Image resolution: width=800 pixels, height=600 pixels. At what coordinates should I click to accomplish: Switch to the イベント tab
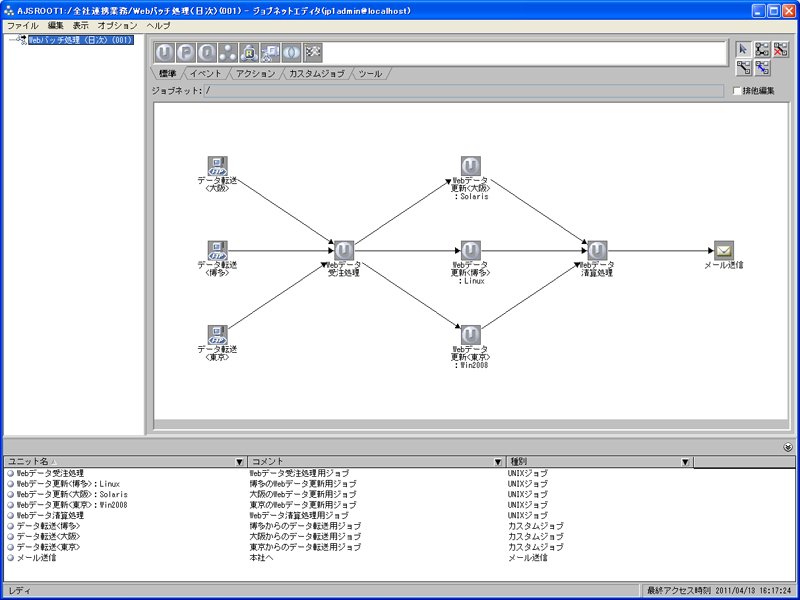click(206, 73)
